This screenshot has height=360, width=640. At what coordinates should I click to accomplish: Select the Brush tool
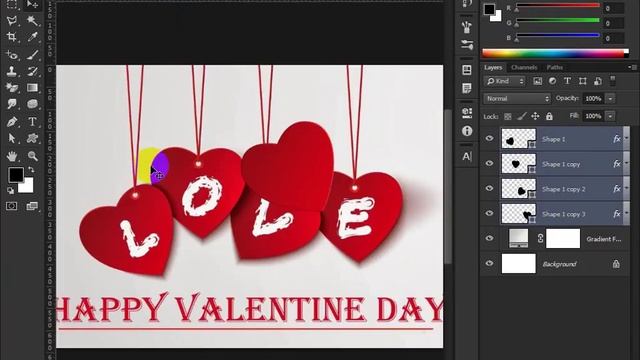pos(32,54)
